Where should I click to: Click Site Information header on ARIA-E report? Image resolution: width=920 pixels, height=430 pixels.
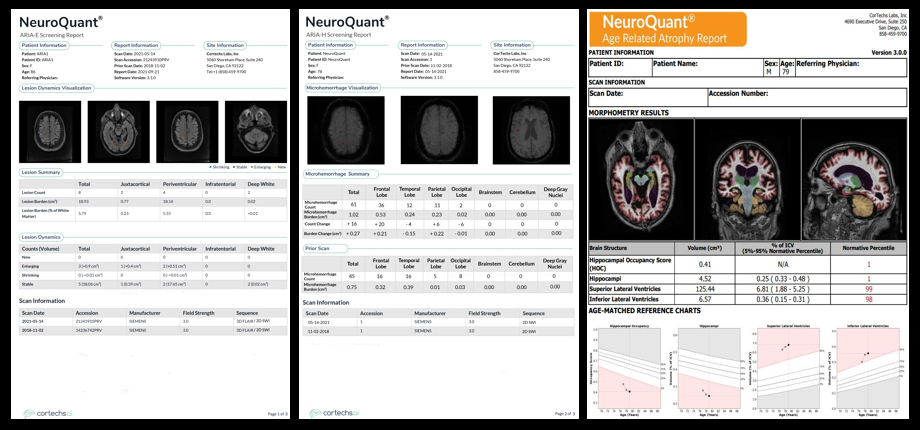point(225,45)
